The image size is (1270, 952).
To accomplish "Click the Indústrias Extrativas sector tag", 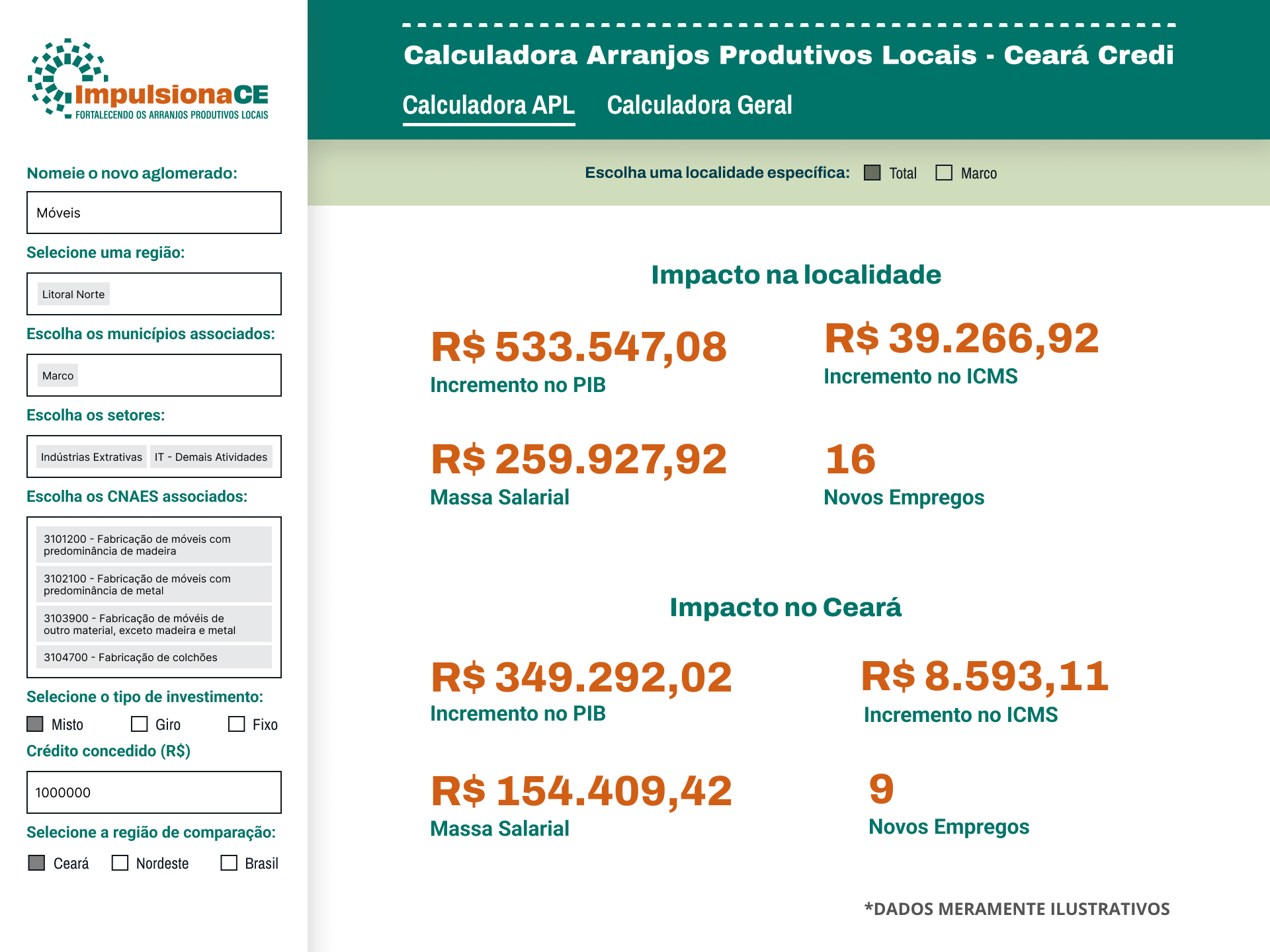I will pos(91,457).
